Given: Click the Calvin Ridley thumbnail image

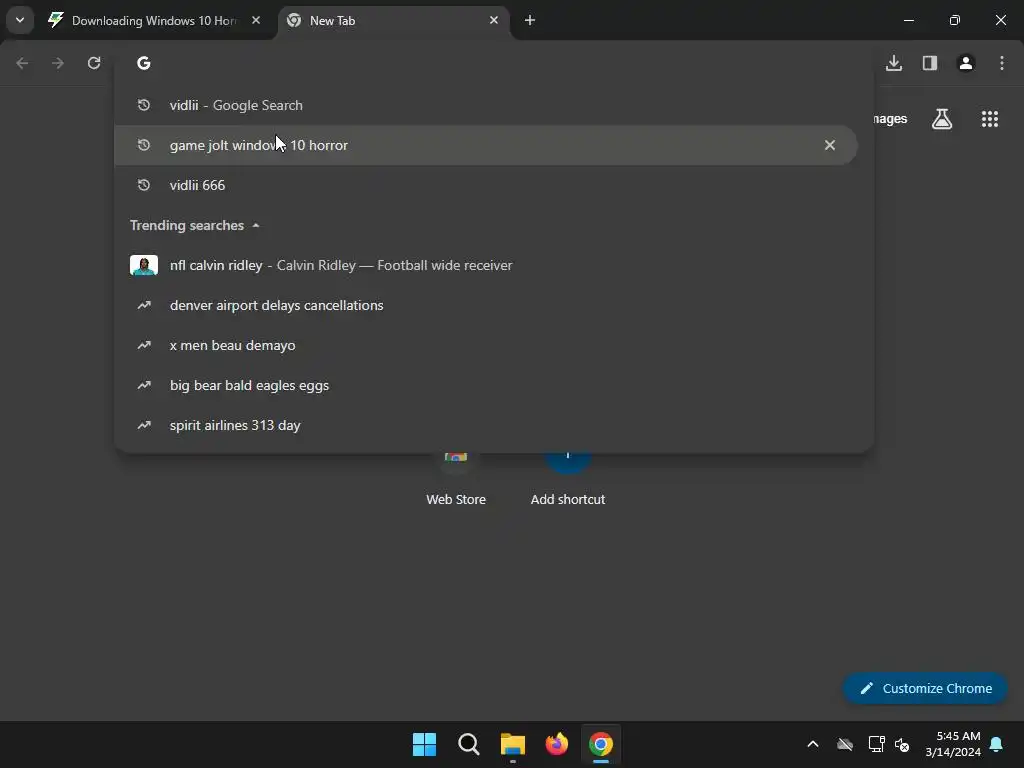Looking at the screenshot, I should tap(144, 265).
